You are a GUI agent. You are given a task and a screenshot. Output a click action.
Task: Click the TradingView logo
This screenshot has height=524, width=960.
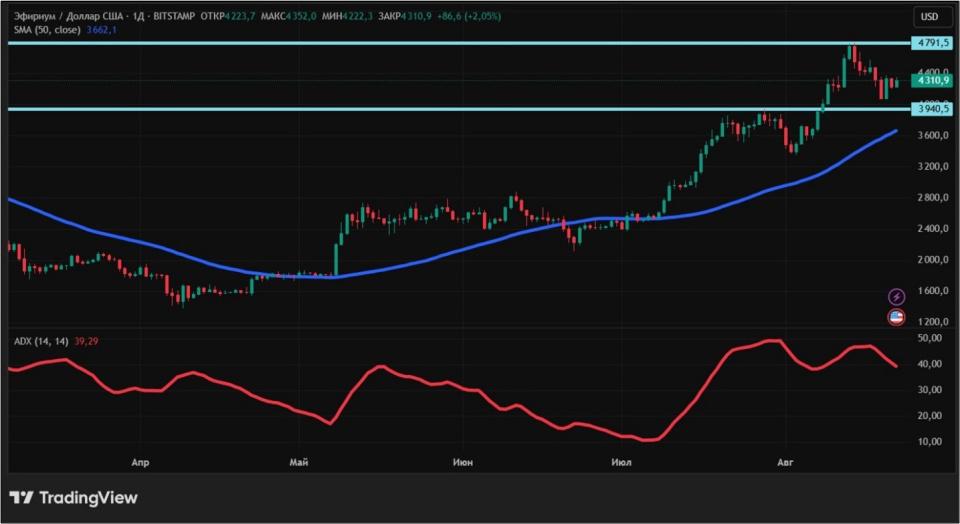tap(73, 498)
